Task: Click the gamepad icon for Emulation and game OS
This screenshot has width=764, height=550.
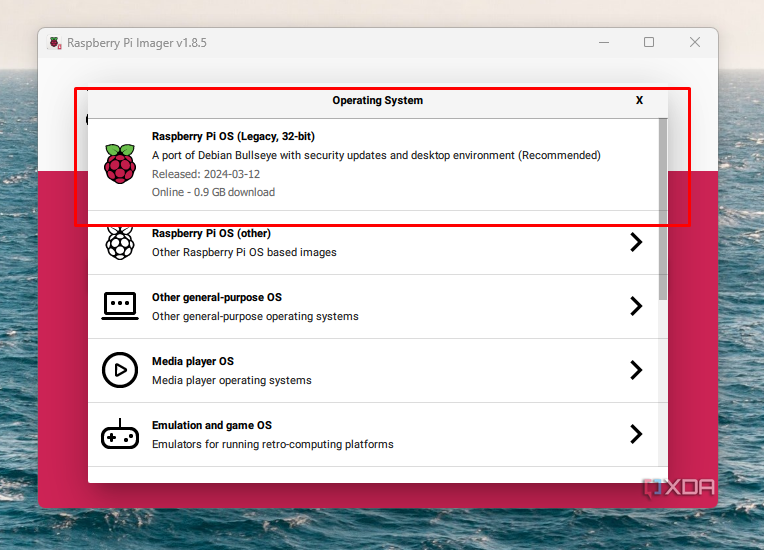Action: pyautogui.click(x=120, y=435)
